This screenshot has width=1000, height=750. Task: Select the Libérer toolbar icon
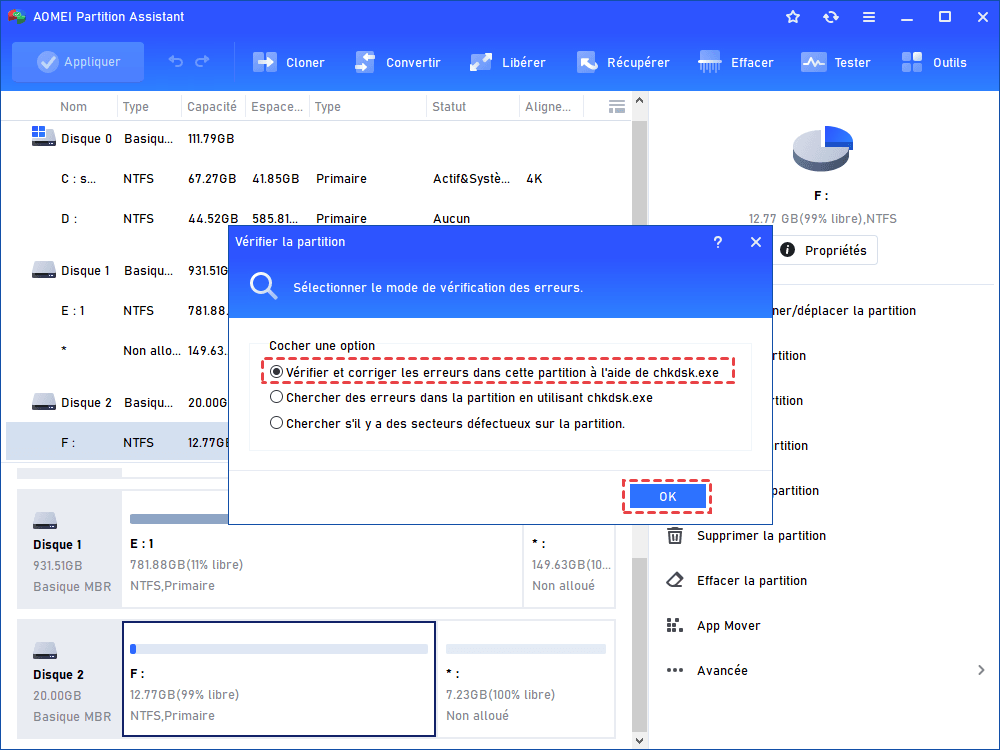coord(481,62)
